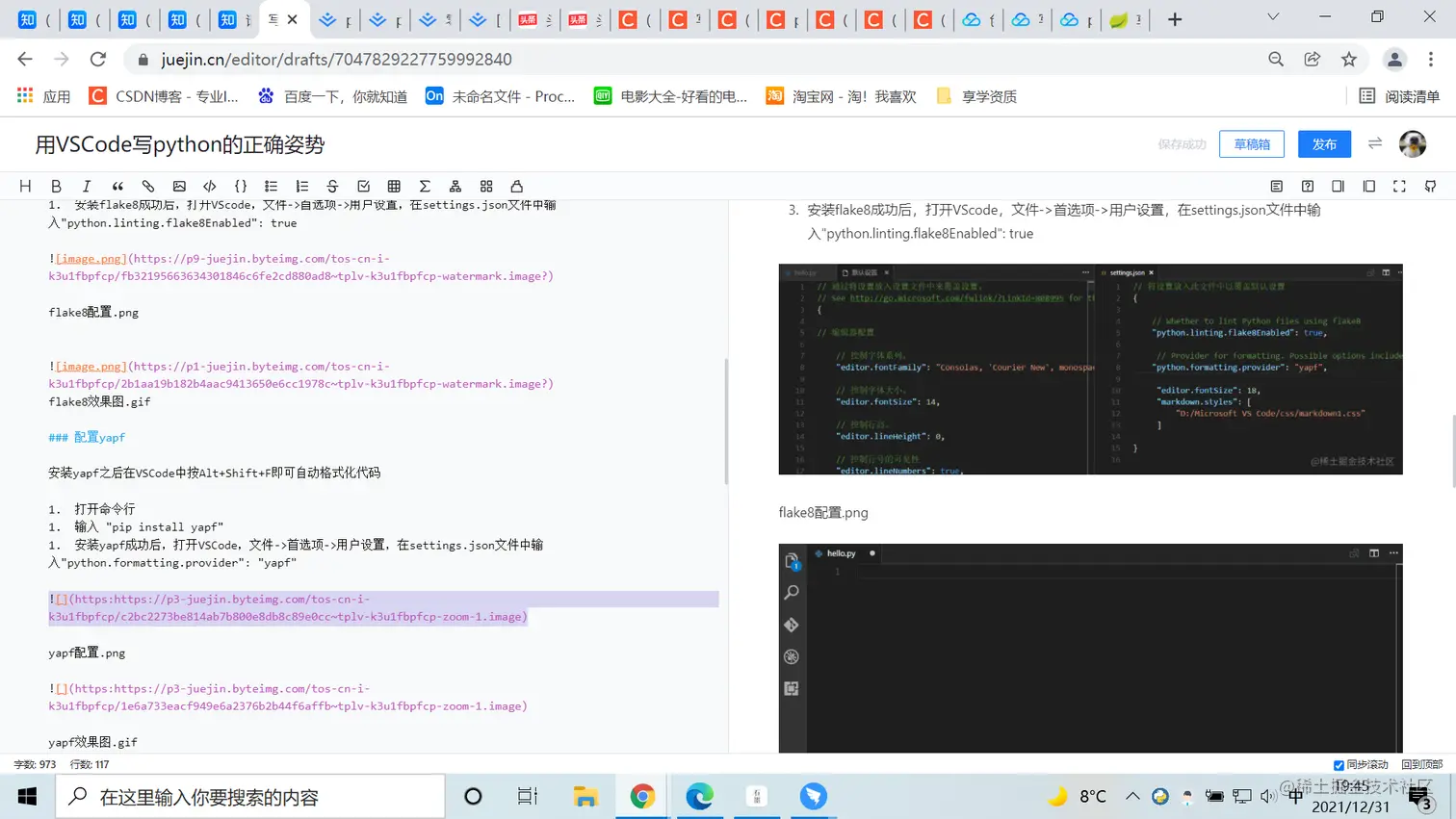
Task: Open the 享学资质 bookmarks folder
Action: coord(976,96)
